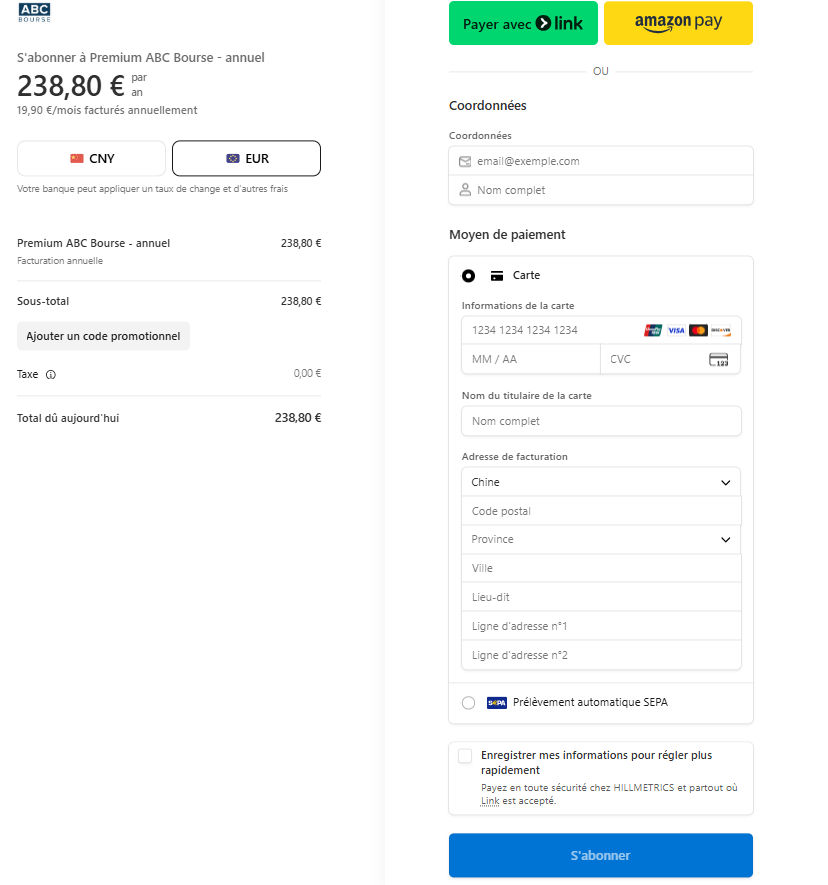The image size is (828, 885).
Task: Focus the Code postal field
Action: point(601,511)
